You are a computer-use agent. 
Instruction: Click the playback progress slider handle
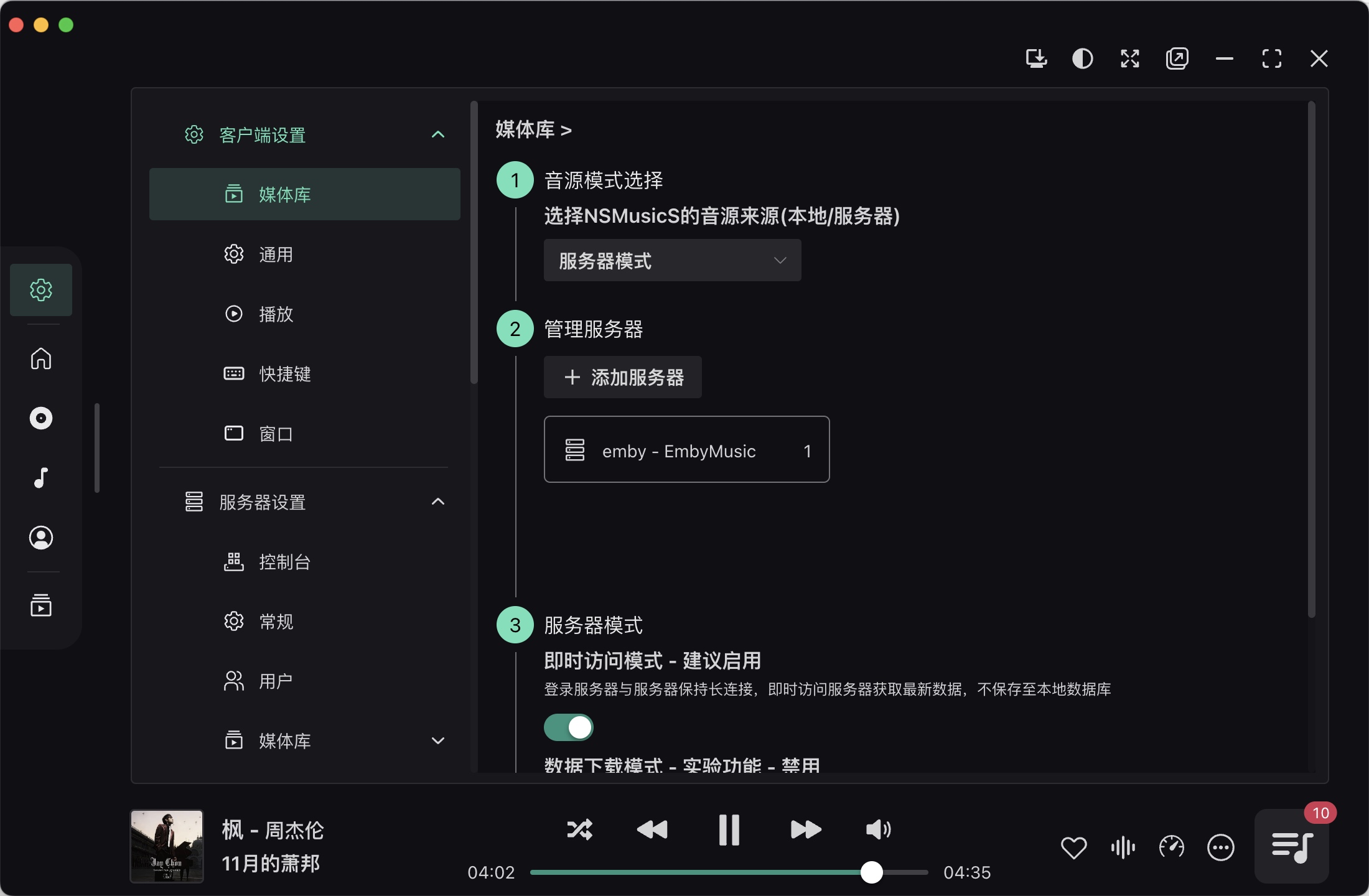[x=872, y=872]
